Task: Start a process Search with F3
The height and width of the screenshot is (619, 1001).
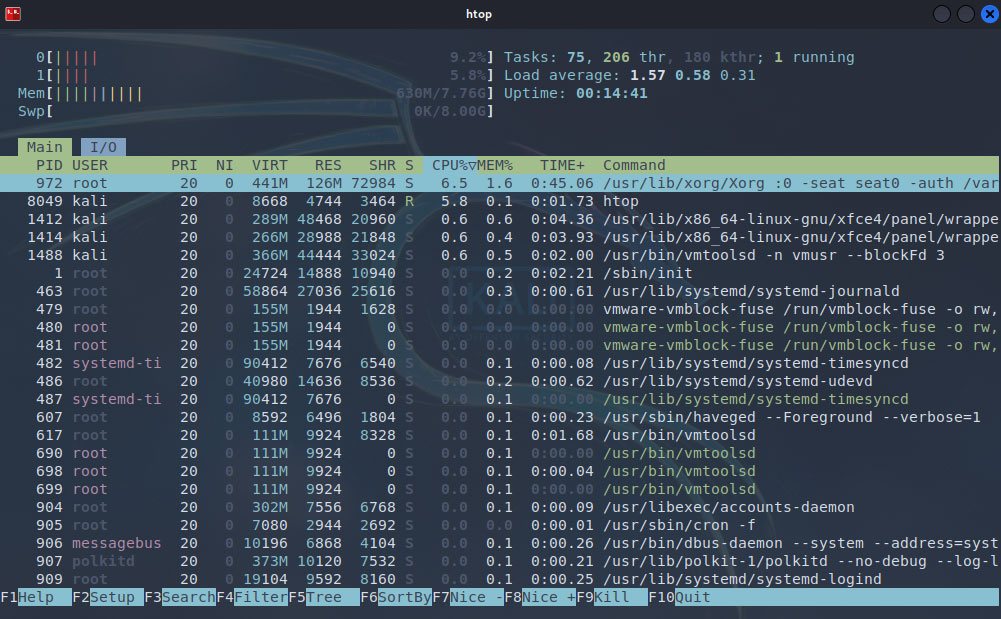Action: tap(180, 597)
